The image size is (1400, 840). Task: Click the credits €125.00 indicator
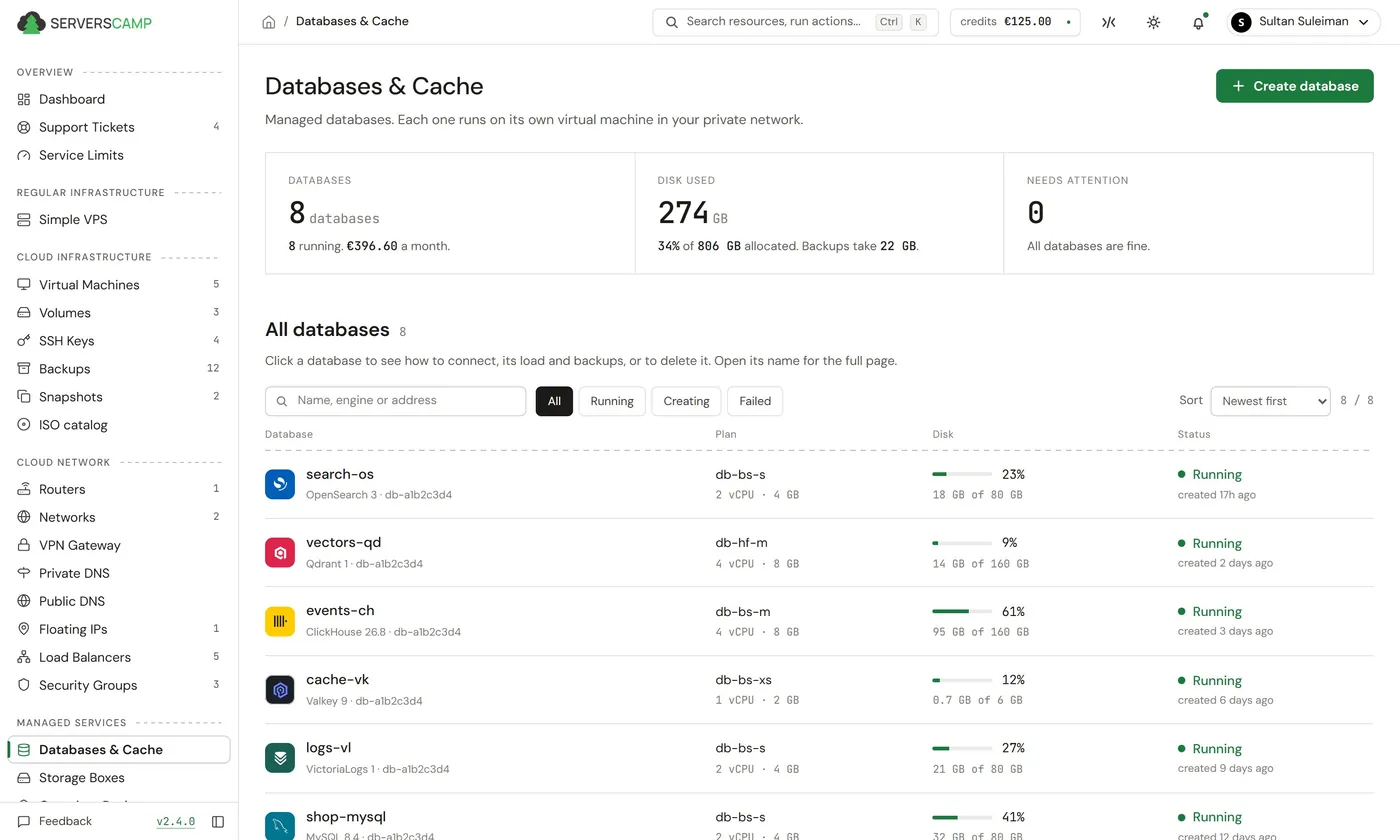click(x=1015, y=22)
